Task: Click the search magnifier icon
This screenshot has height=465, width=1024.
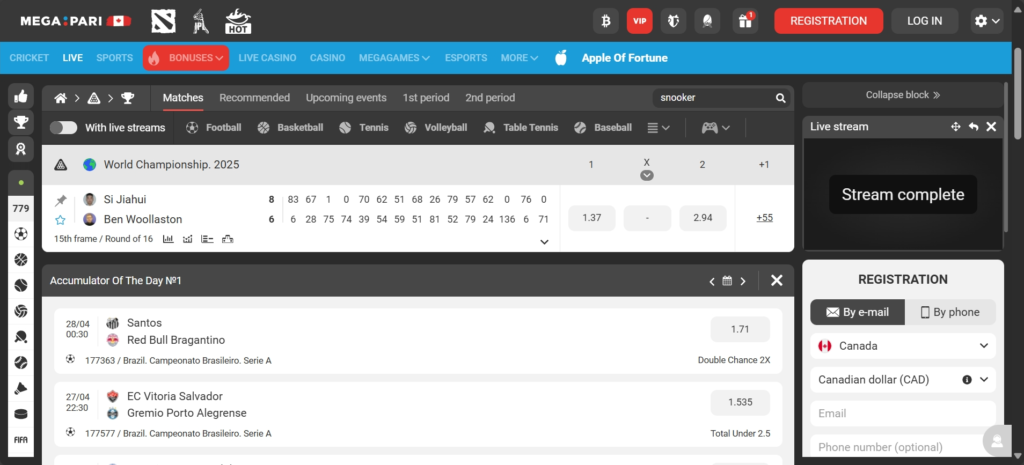Action: (780, 98)
